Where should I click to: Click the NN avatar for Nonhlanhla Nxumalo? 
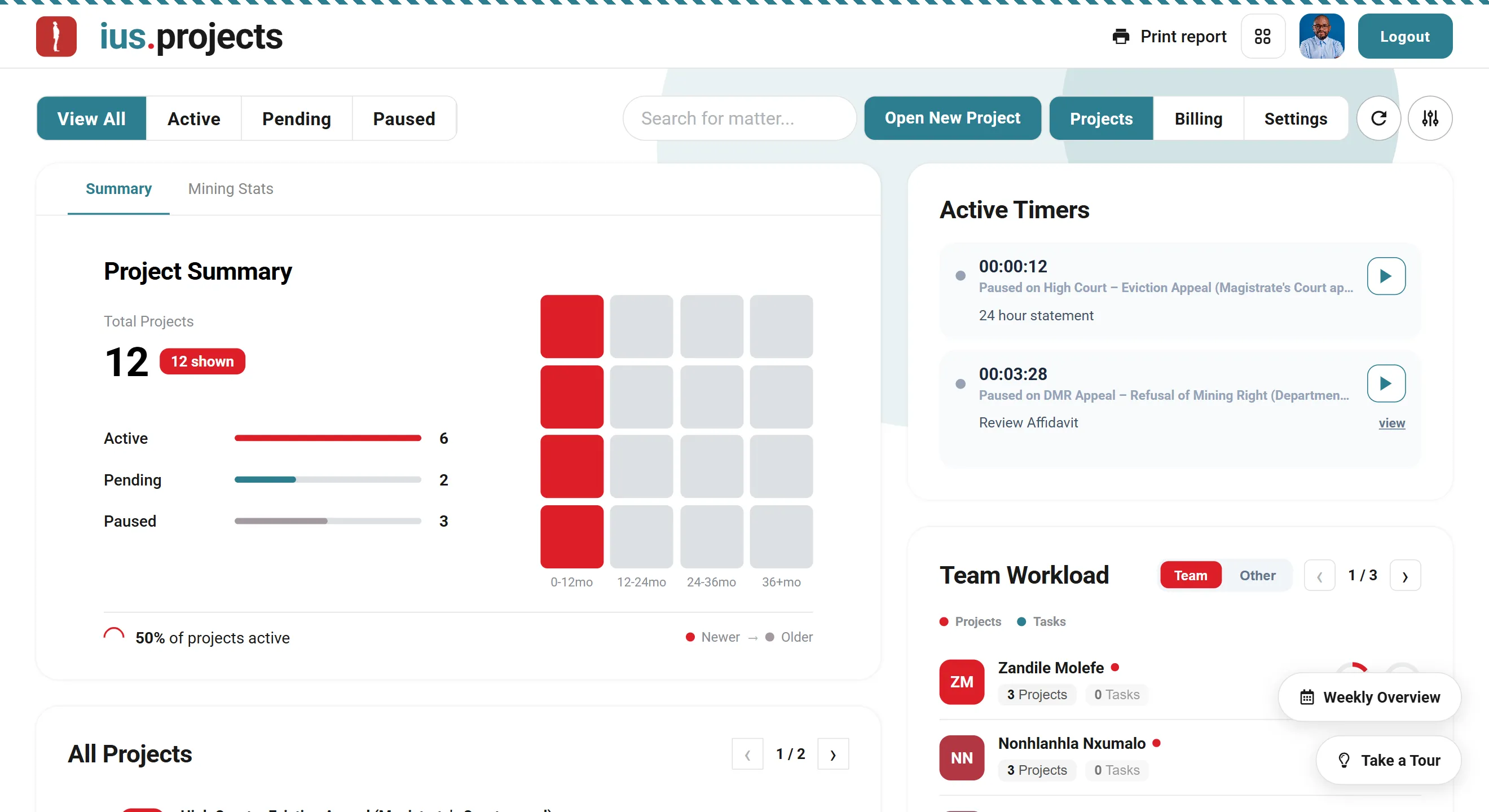coord(961,758)
